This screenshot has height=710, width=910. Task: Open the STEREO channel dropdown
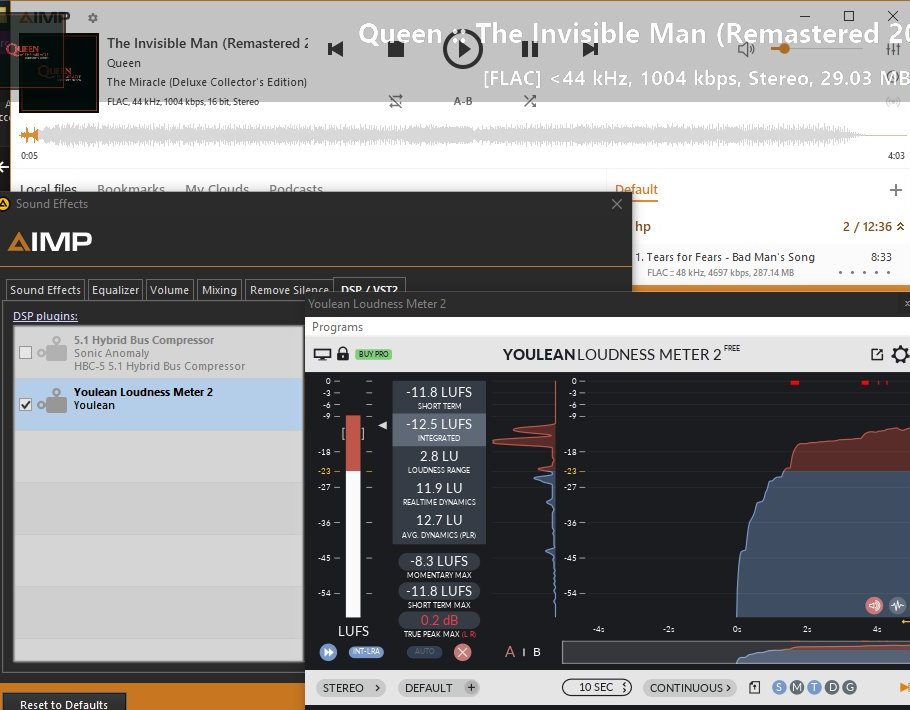351,688
